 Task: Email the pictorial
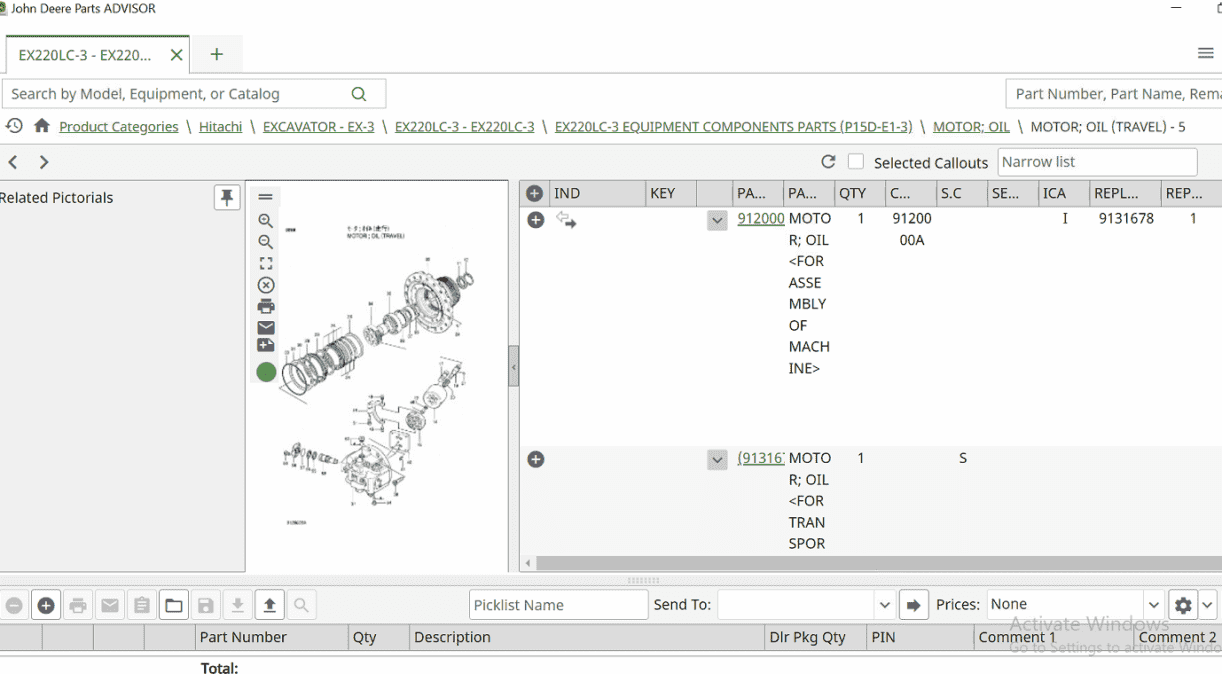[266, 327]
